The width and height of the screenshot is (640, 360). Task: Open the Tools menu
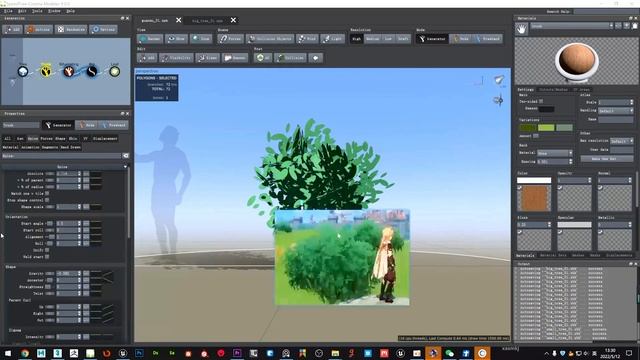click(x=37, y=11)
